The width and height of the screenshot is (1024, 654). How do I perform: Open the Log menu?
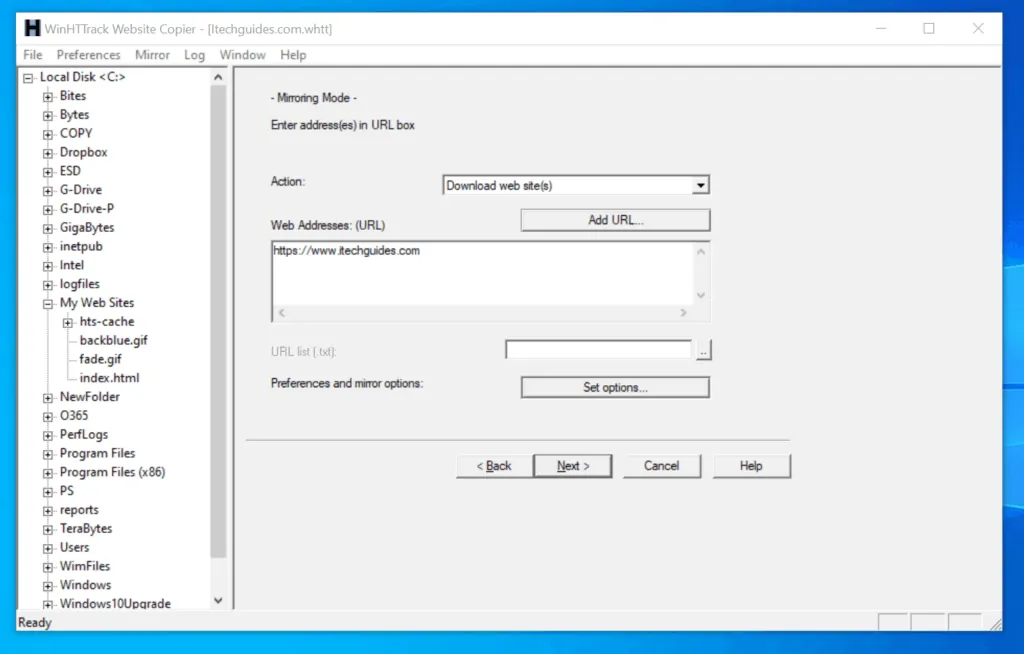pyautogui.click(x=194, y=55)
